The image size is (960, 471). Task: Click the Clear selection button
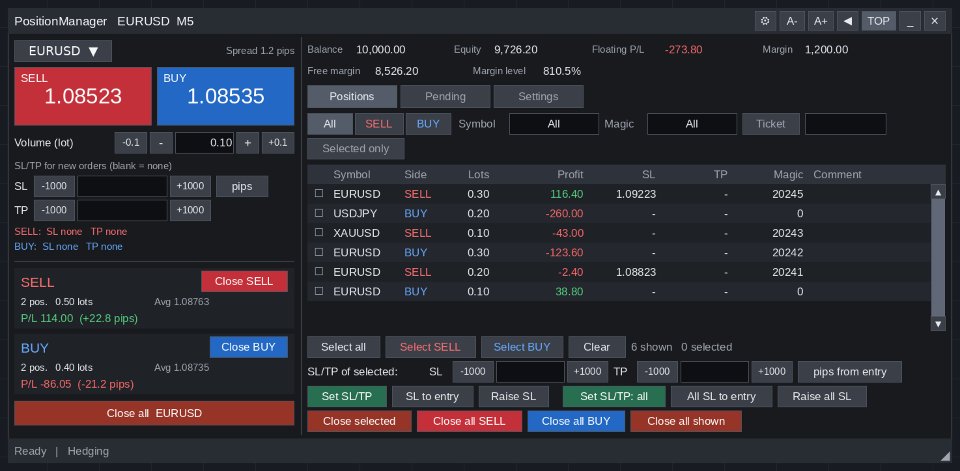(x=596, y=347)
